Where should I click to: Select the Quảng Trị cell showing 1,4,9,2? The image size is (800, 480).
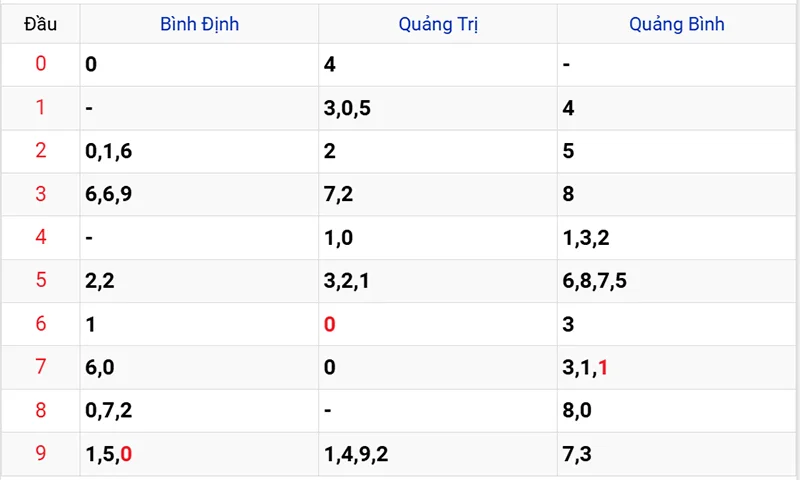(356, 454)
